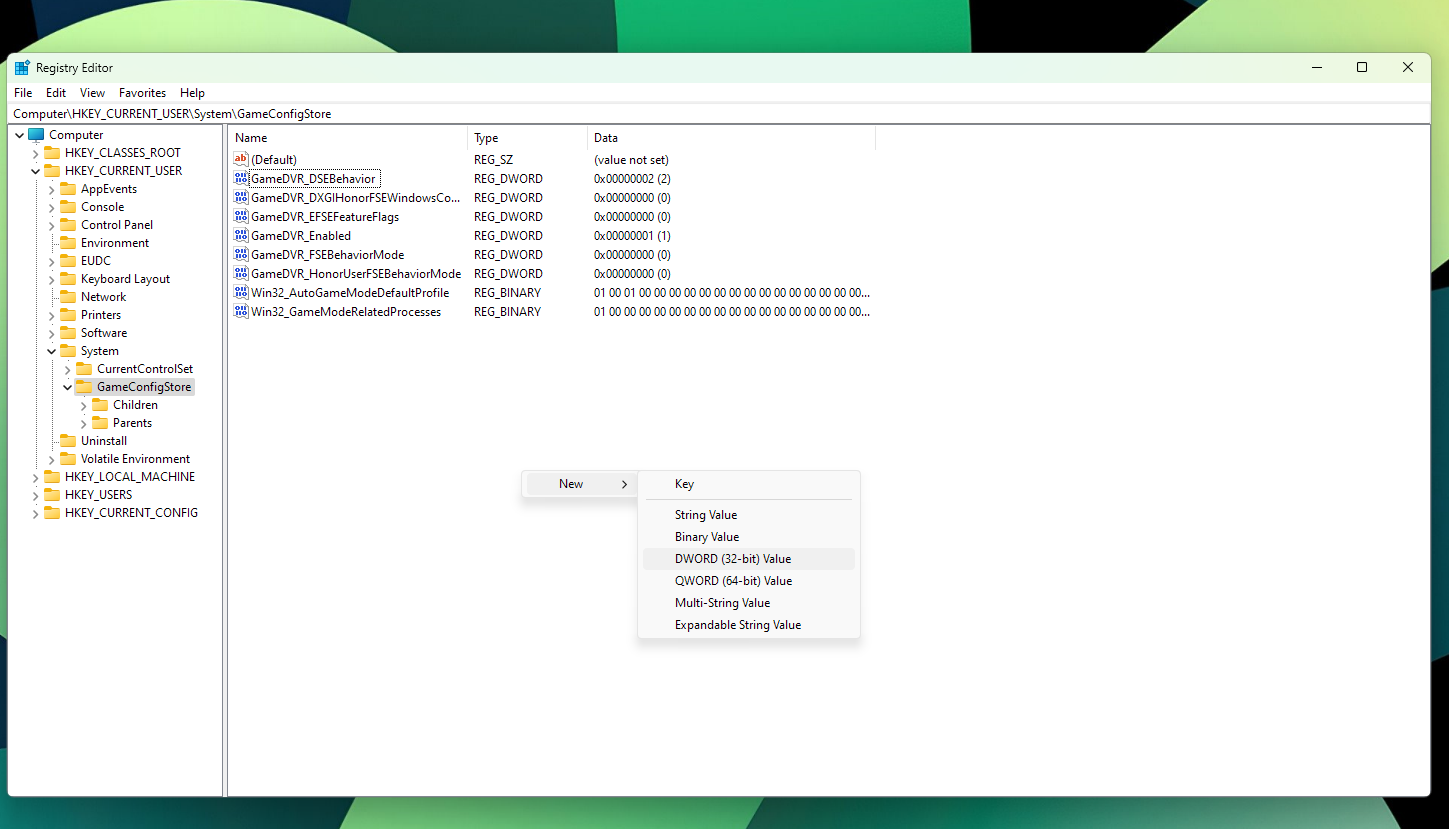
Task: Click data 0x00000001 (1) cell
Action: tap(632, 236)
